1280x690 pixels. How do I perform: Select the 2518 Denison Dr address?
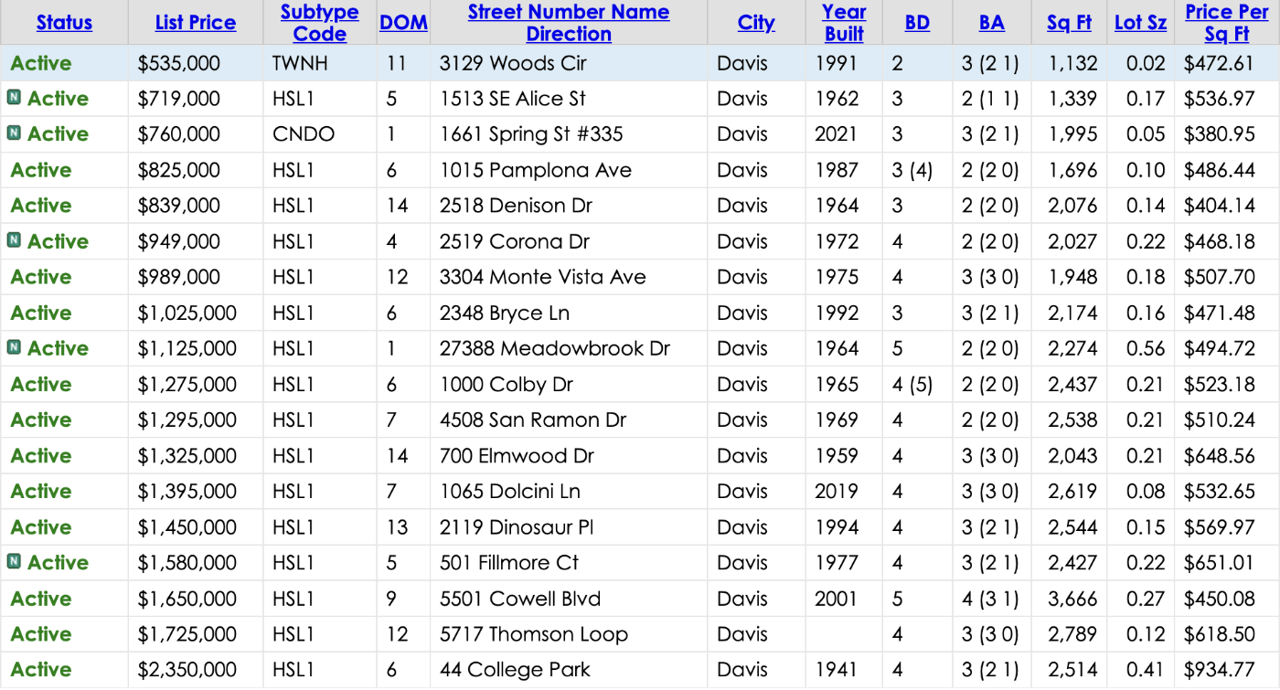pos(516,206)
